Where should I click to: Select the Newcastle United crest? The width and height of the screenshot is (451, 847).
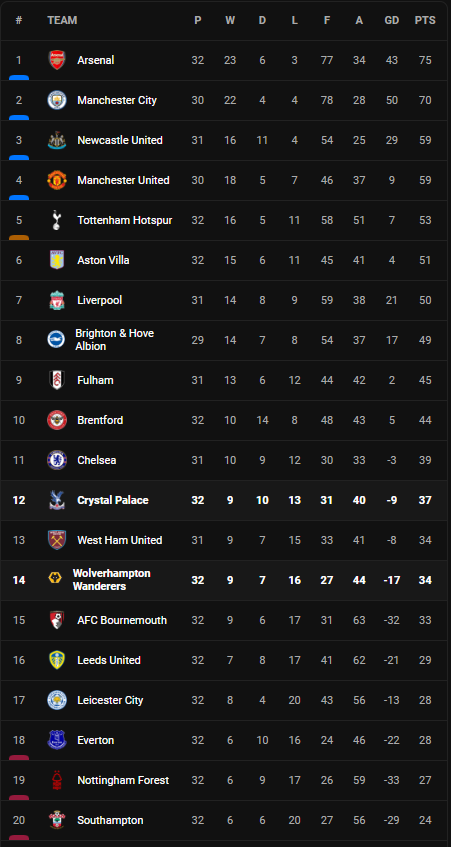click(57, 140)
